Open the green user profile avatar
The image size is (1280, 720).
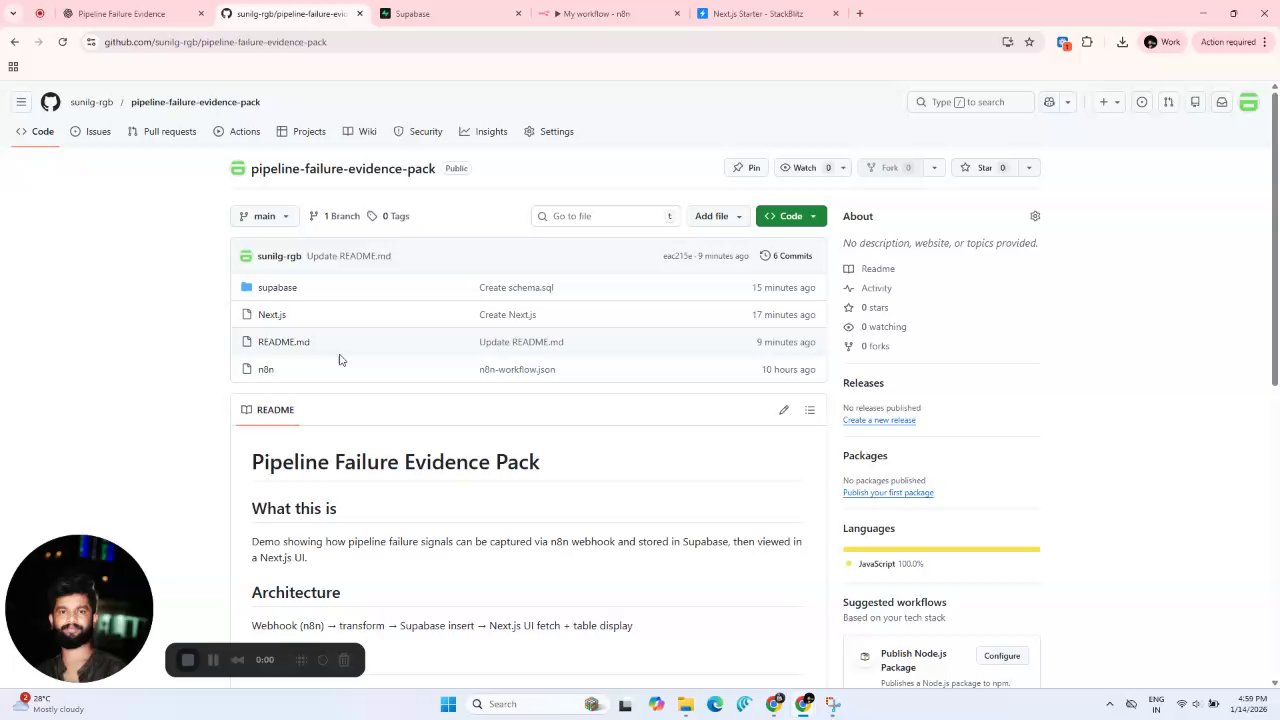1249,102
